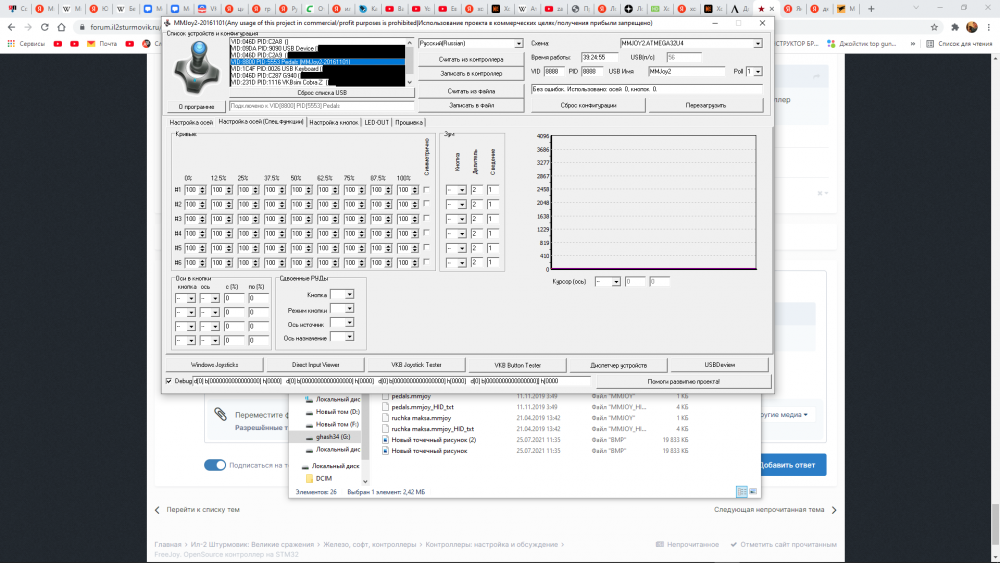Click the joystick logo image
The width and height of the screenshot is (1000, 563).
click(196, 67)
